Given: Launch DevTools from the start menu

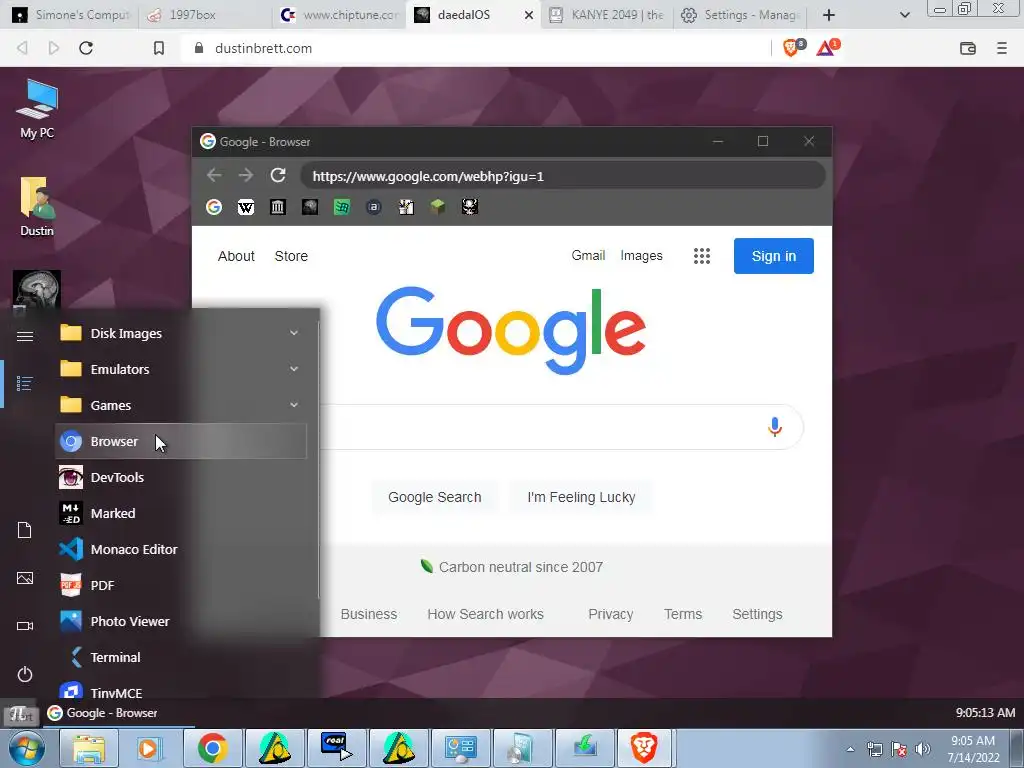Looking at the screenshot, I should [182, 477].
